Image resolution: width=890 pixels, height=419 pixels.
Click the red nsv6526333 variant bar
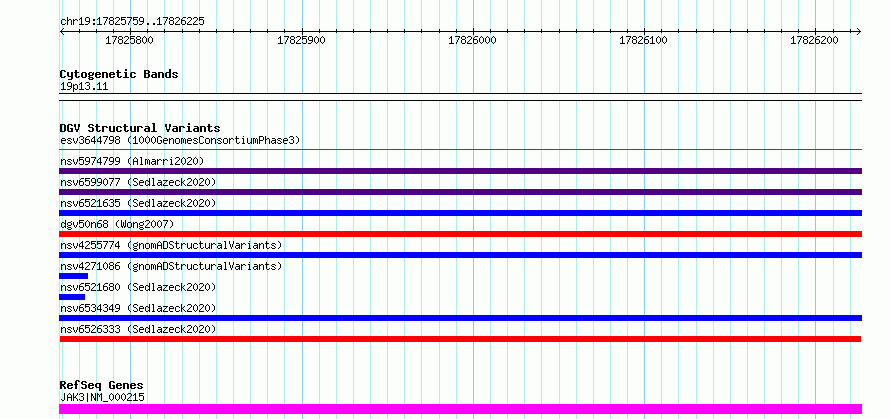460,339
